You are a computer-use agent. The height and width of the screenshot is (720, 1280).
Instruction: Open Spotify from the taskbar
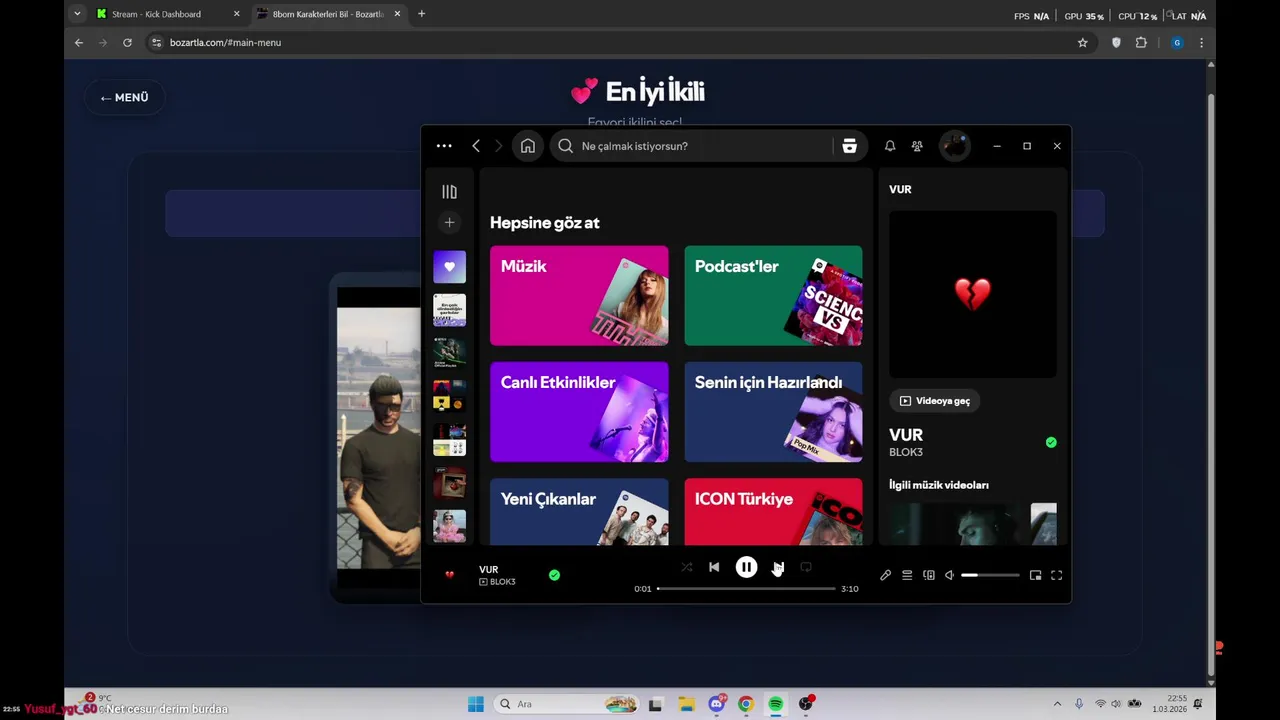coord(776,704)
